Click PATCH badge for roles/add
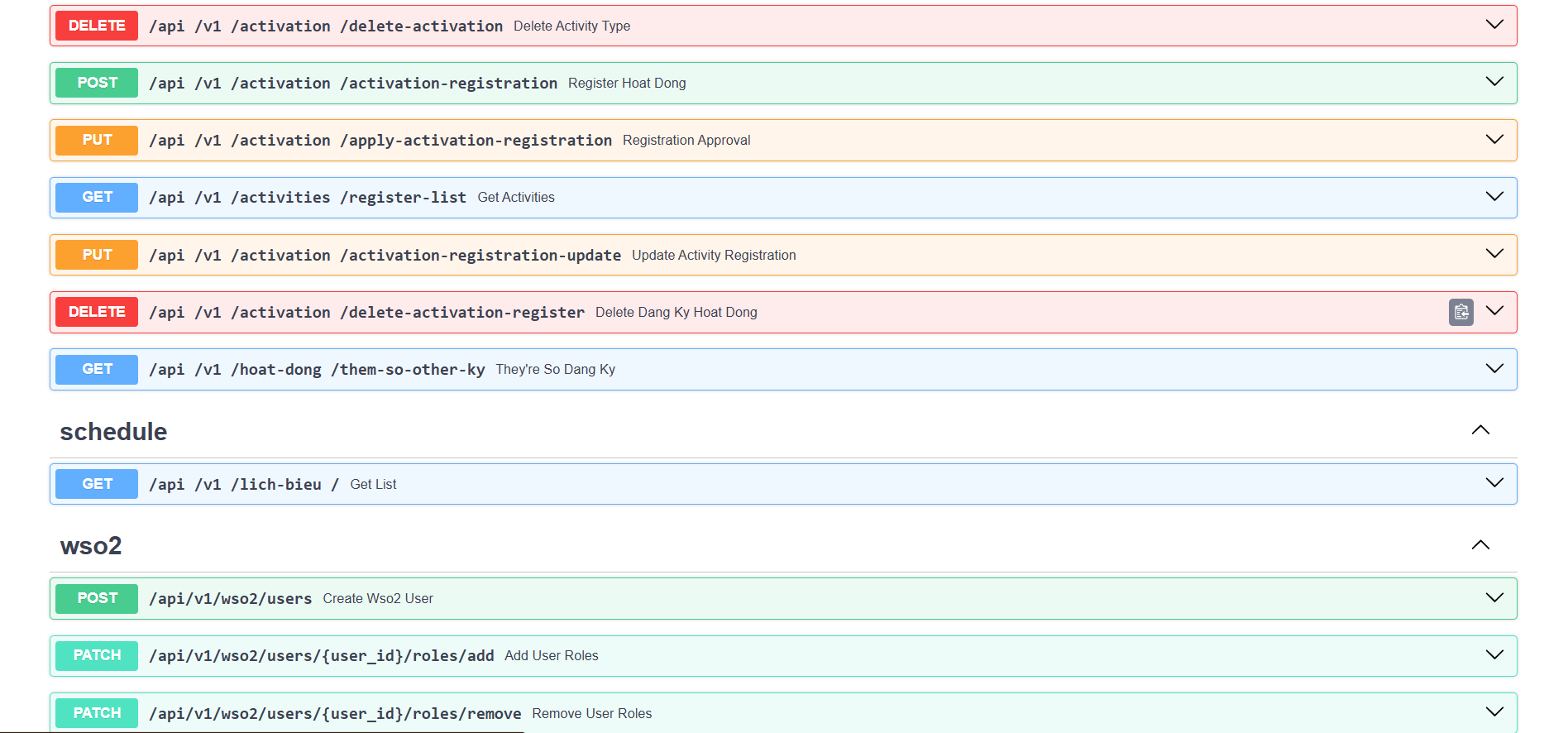 click(97, 655)
